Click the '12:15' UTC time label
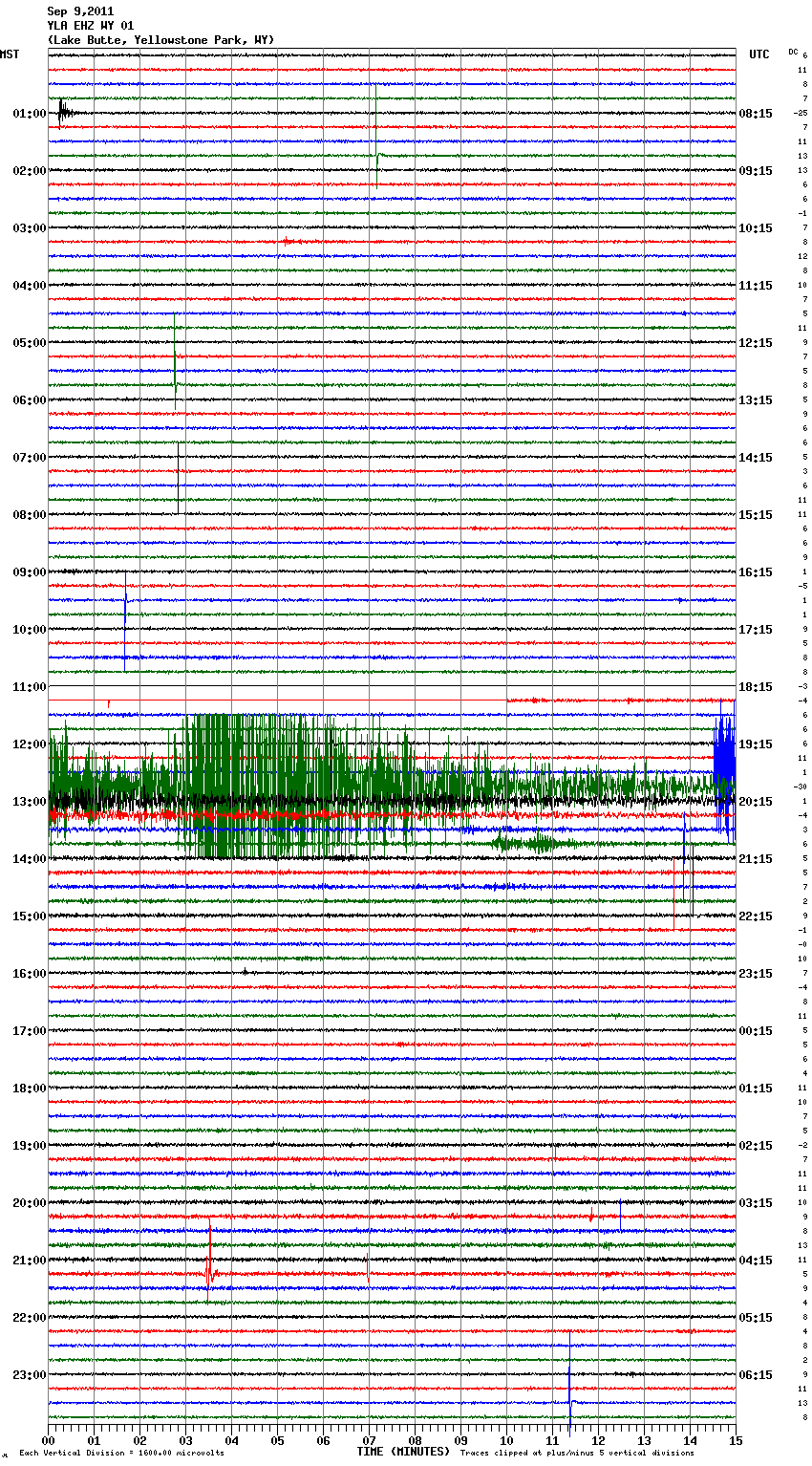 tap(756, 343)
